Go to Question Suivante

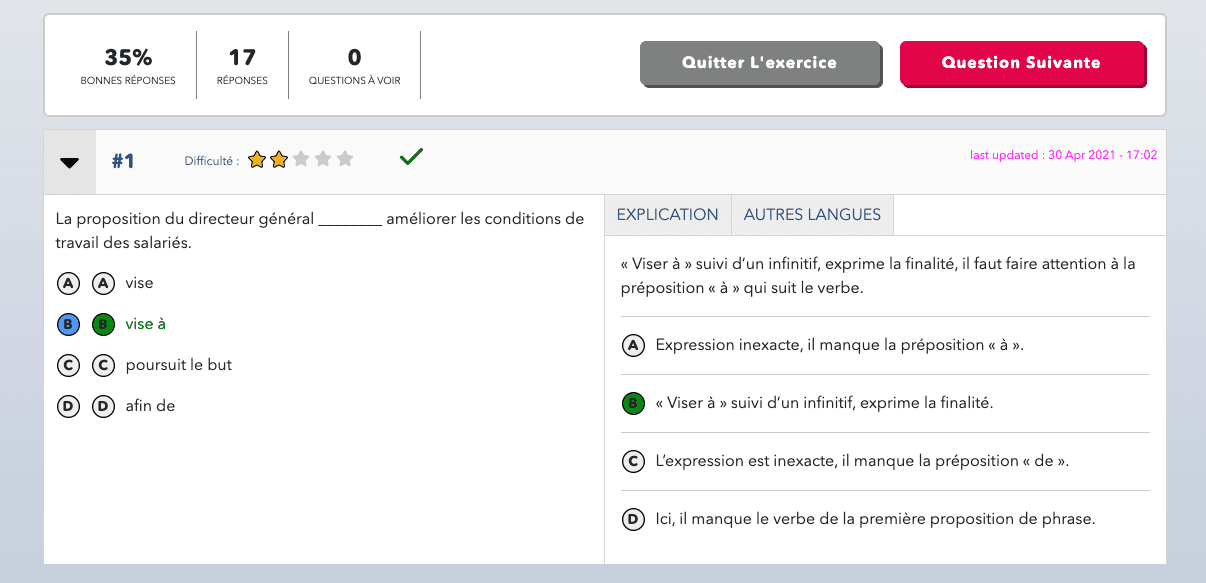pos(1021,63)
